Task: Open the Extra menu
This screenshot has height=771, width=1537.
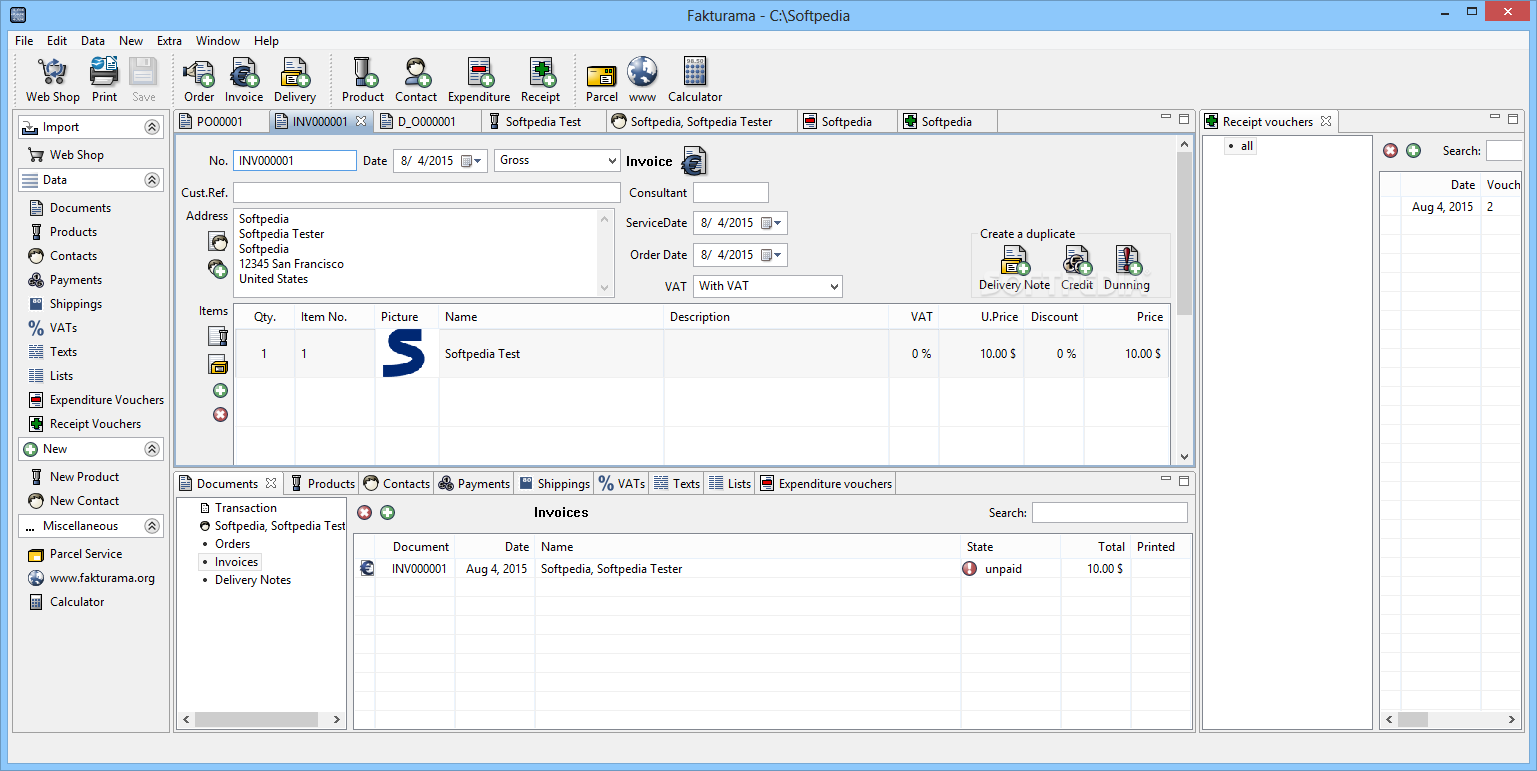Action: tap(169, 41)
